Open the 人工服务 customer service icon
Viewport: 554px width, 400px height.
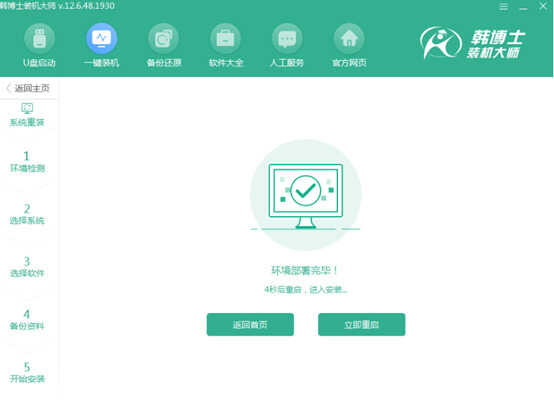287,39
